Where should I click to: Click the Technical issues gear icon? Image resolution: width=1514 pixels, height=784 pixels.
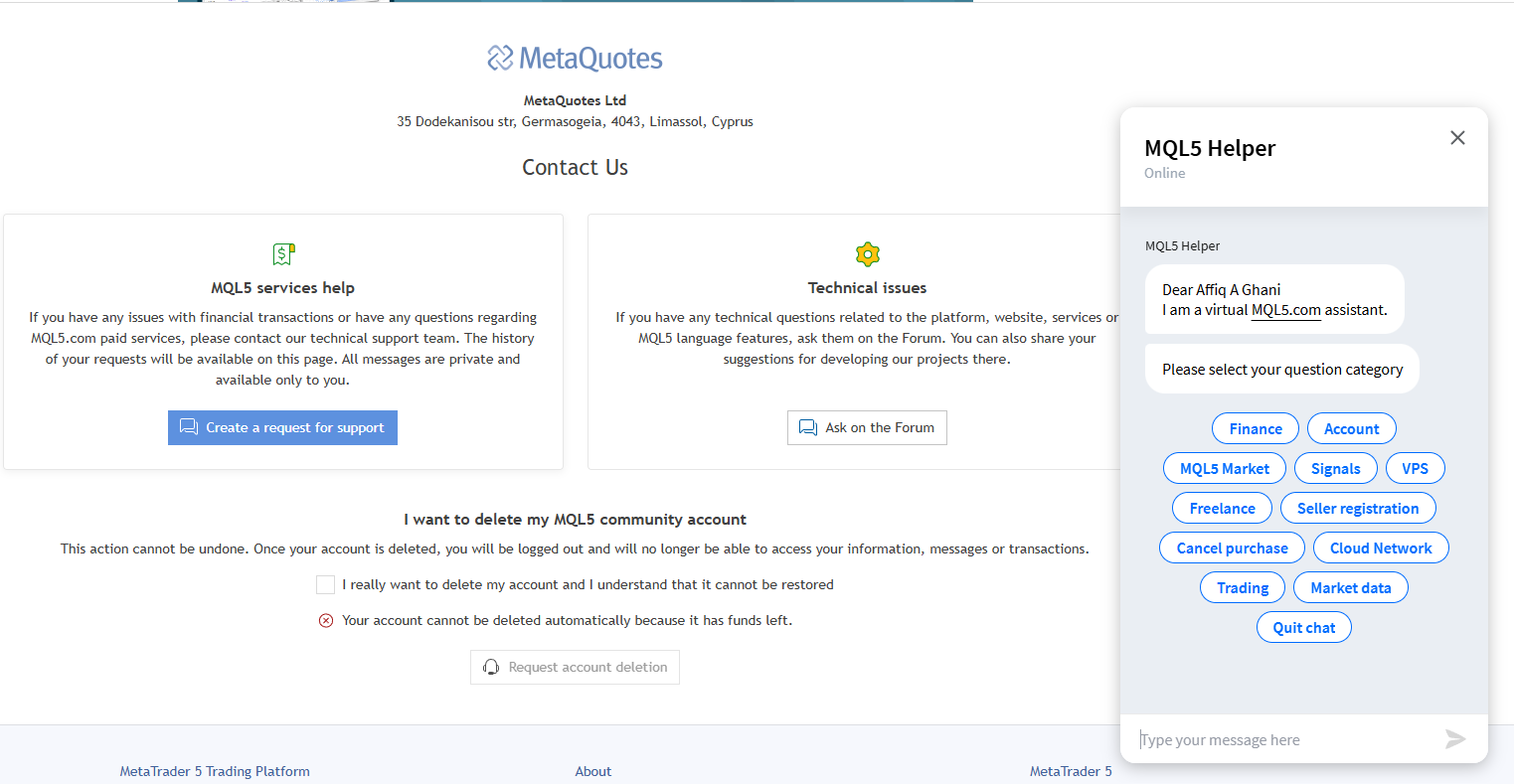(868, 253)
